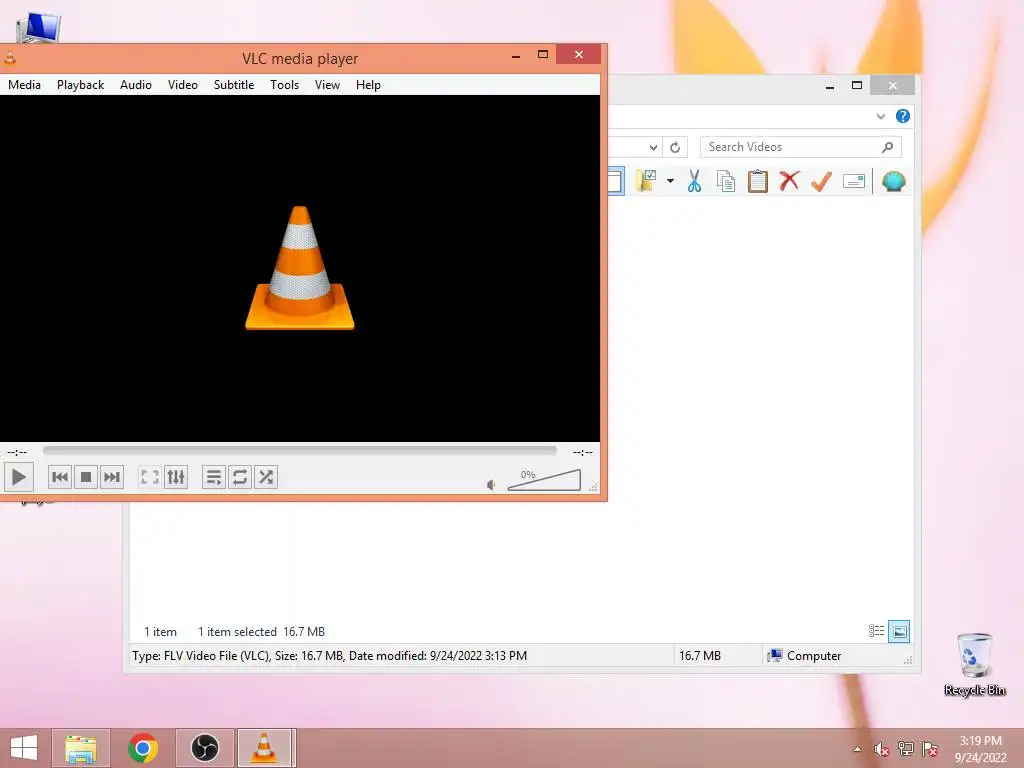Viewport: 1024px width, 768px height.
Task: Click the Computer label in Explorer status bar
Action: (814, 656)
